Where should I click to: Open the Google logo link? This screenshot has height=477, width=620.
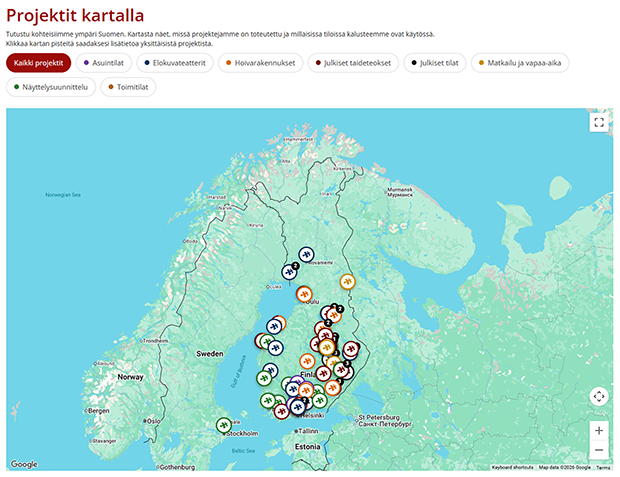[24, 464]
